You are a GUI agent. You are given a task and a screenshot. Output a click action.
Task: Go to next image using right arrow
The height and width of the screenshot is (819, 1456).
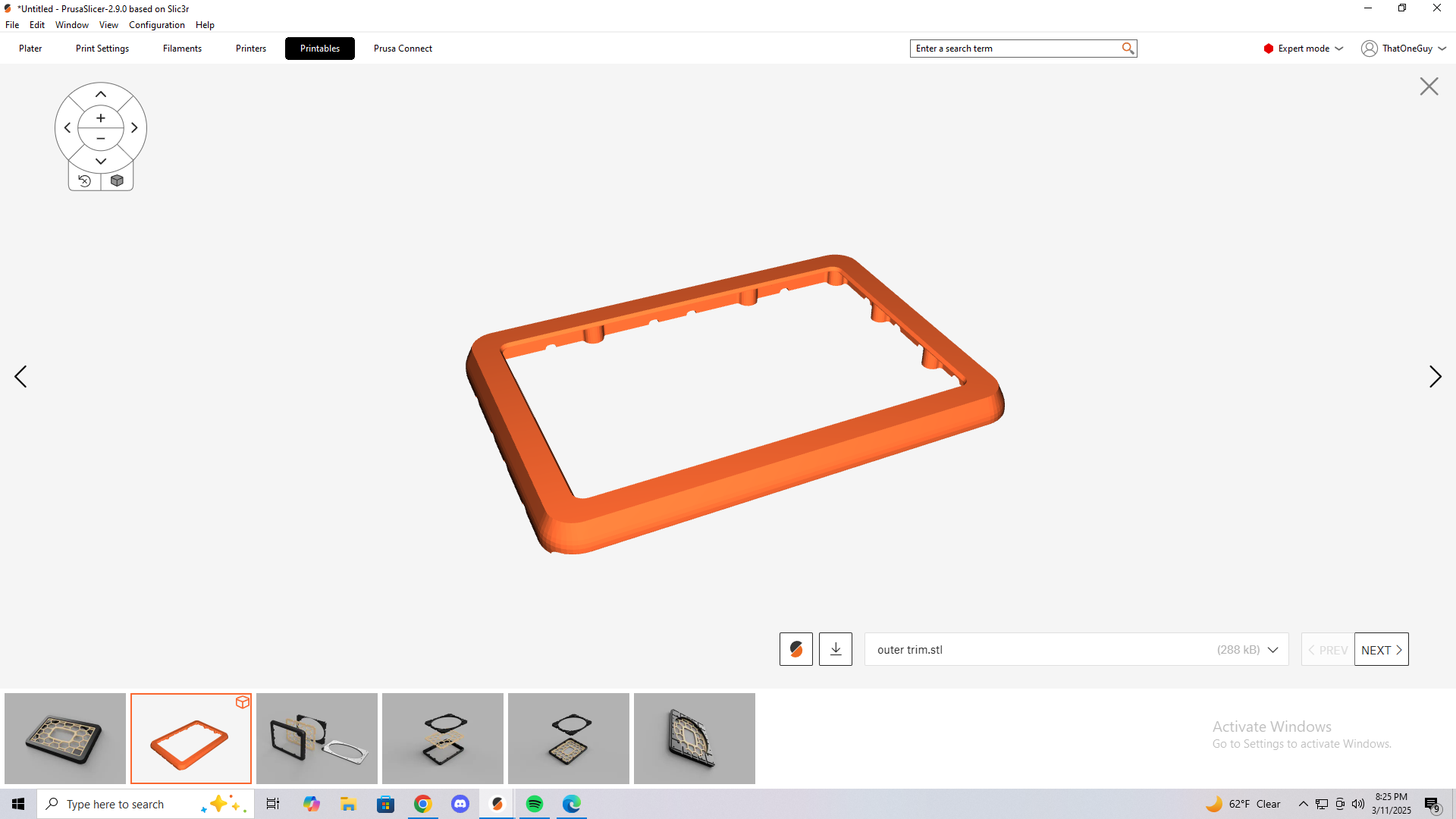point(1435,377)
